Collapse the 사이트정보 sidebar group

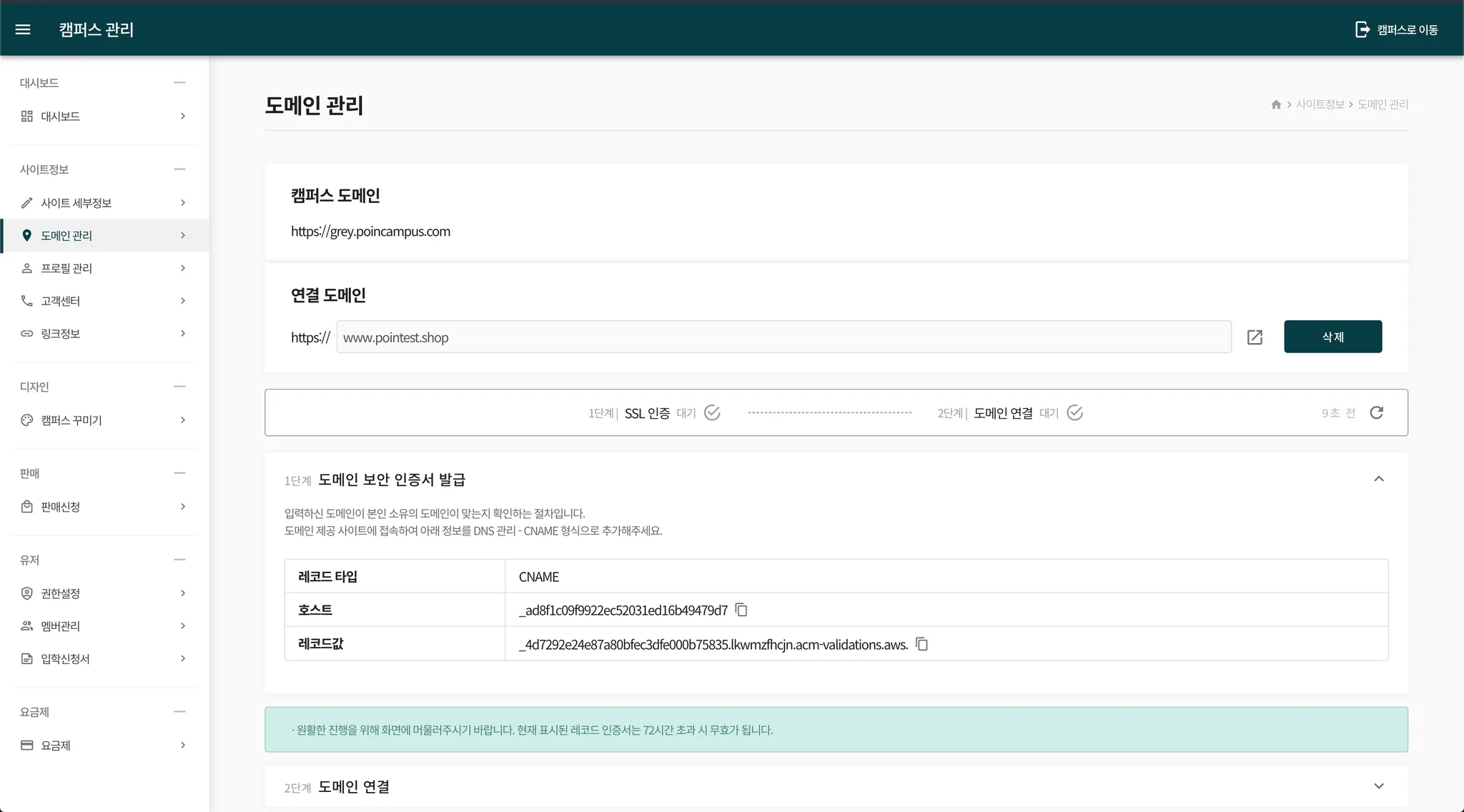click(x=179, y=169)
